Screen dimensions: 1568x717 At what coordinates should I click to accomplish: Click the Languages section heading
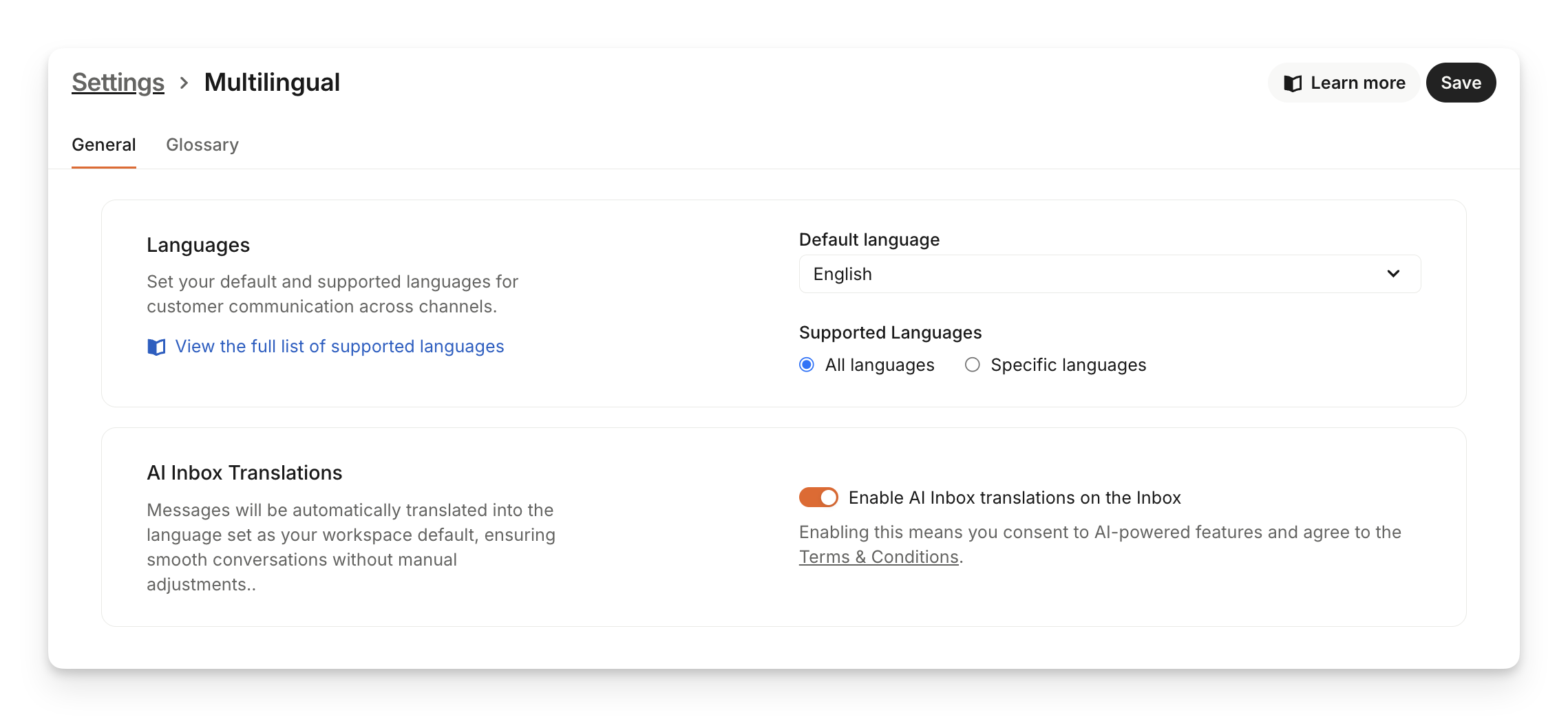click(198, 245)
